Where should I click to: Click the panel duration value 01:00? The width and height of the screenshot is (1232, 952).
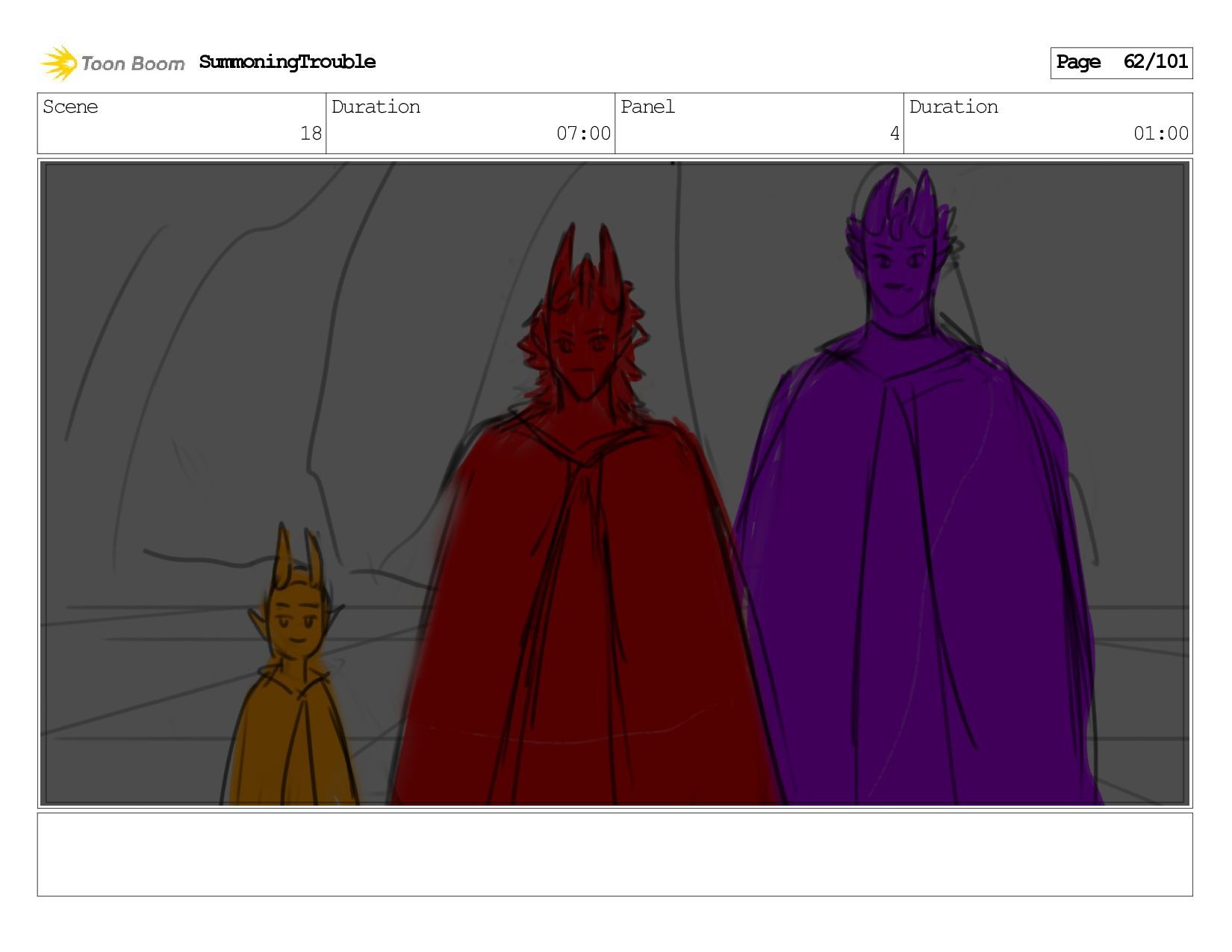(1160, 134)
